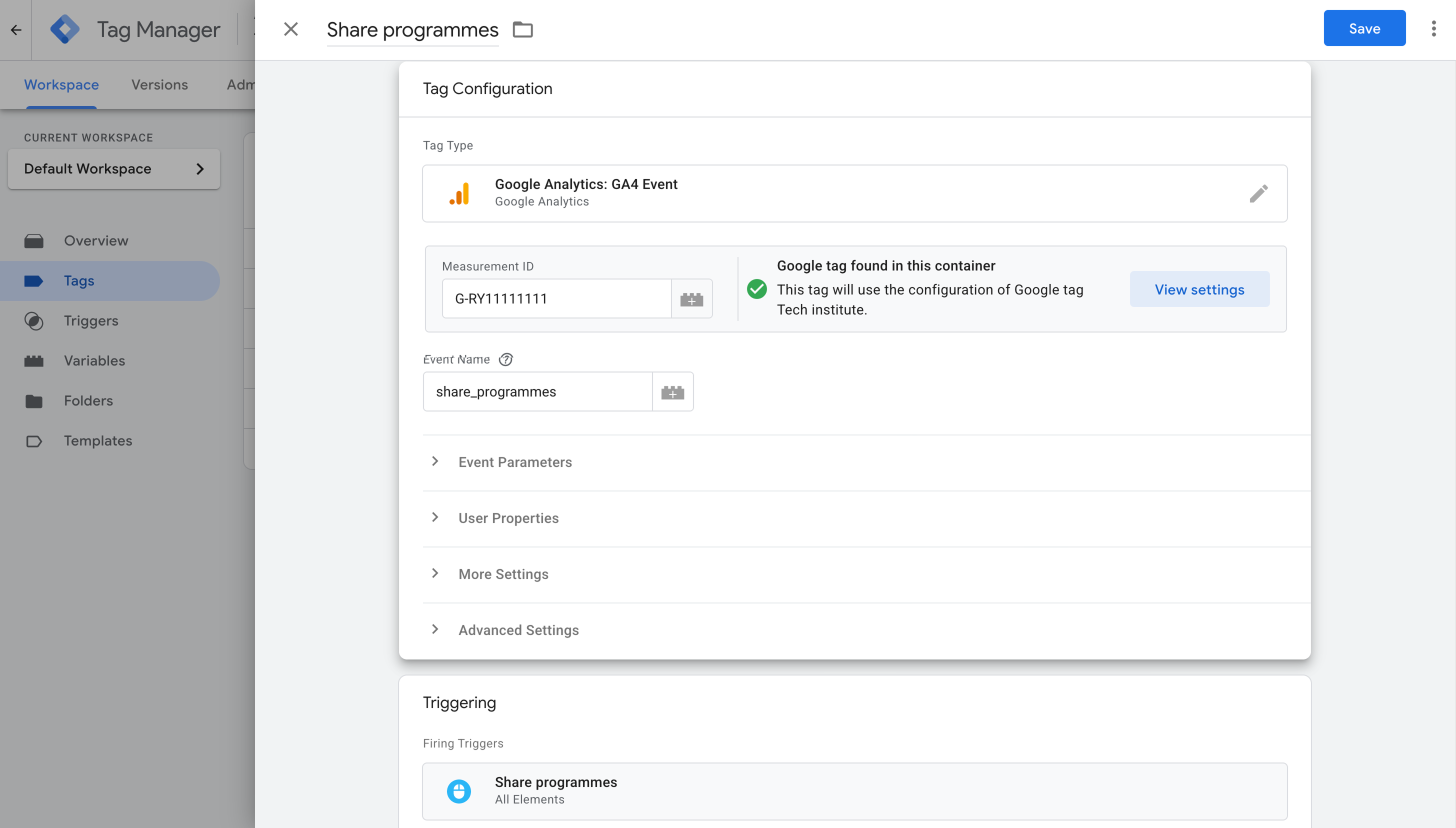This screenshot has width=1456, height=828.
Task: Click the CURRENT WORKSPACE label
Action: pos(88,137)
